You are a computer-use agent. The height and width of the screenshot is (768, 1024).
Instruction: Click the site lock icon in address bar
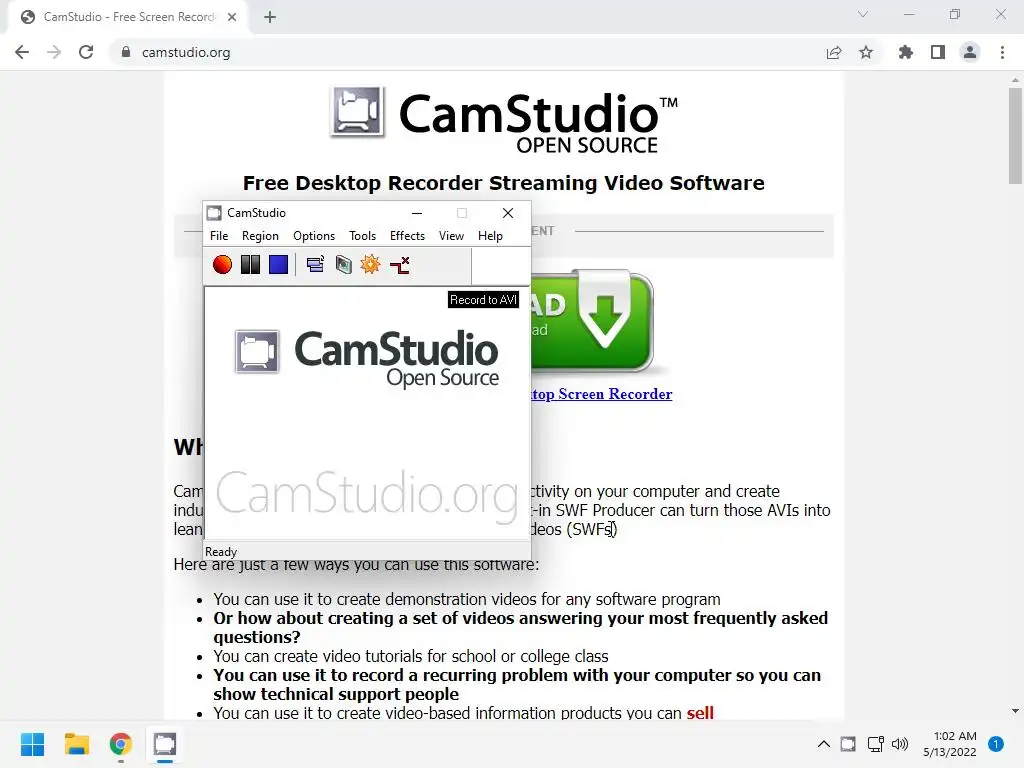126,52
